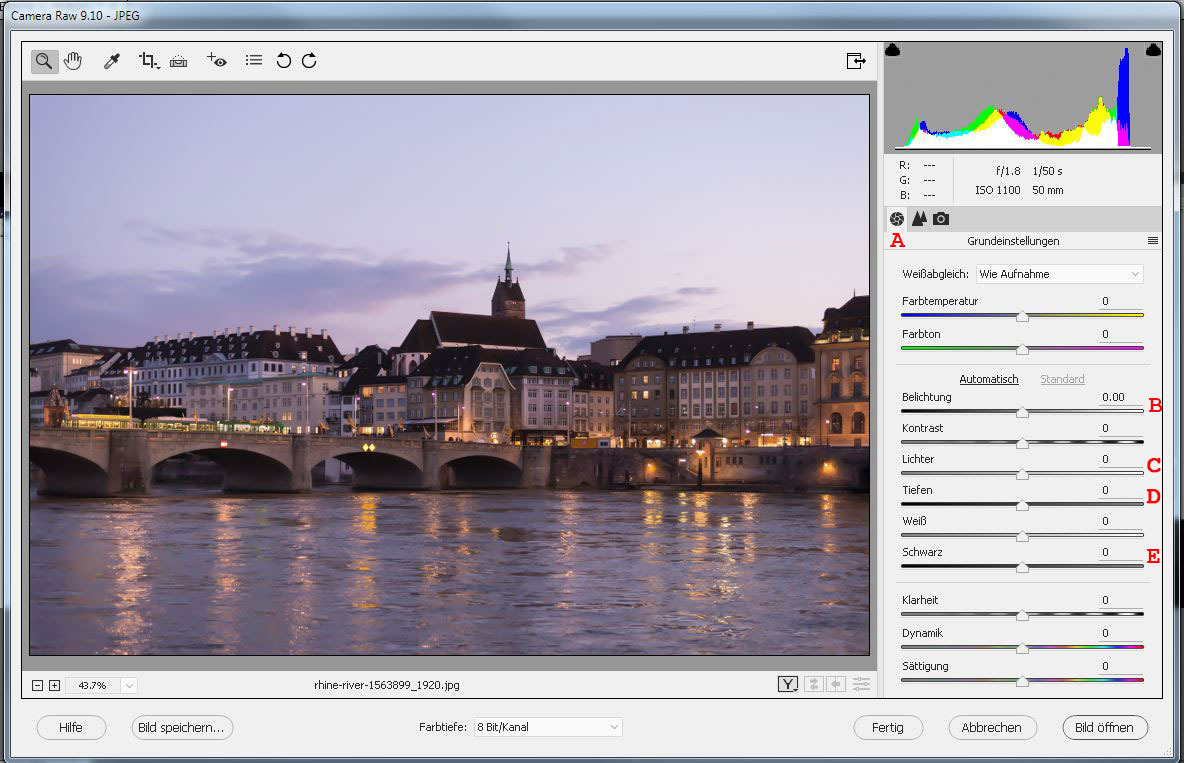Expand the Farbtiefe 8 Bit/Kanal dropdown
The image size is (1184, 763).
547,727
